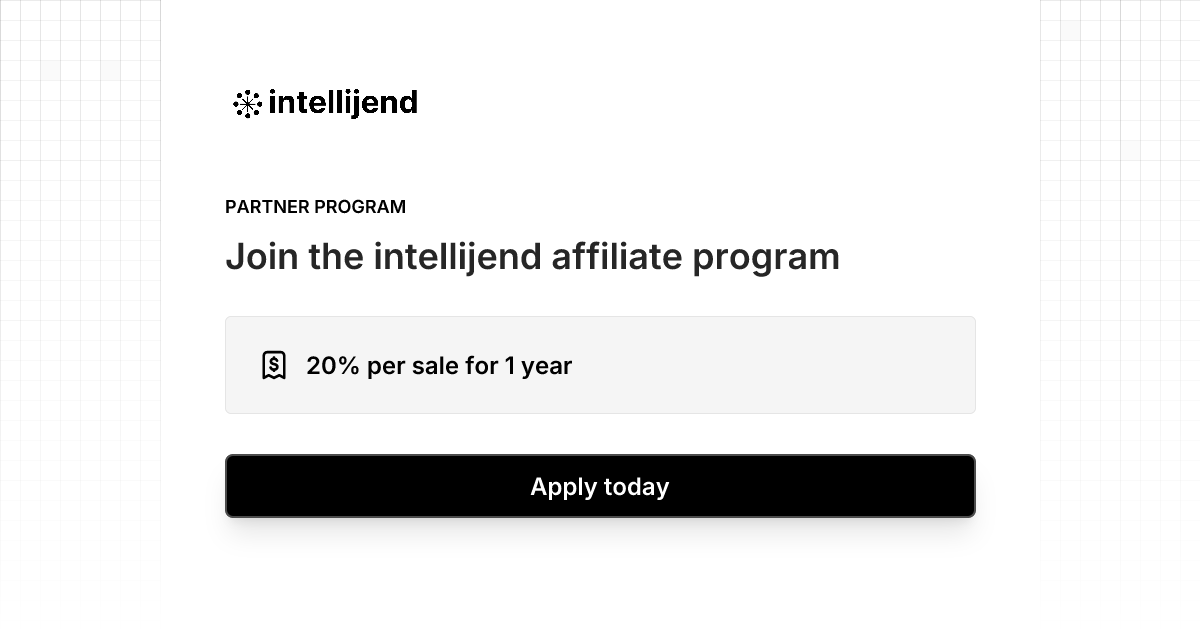Click the commission badge icon beside the rate
Viewport: 1200px width, 630px height.
(x=274, y=364)
